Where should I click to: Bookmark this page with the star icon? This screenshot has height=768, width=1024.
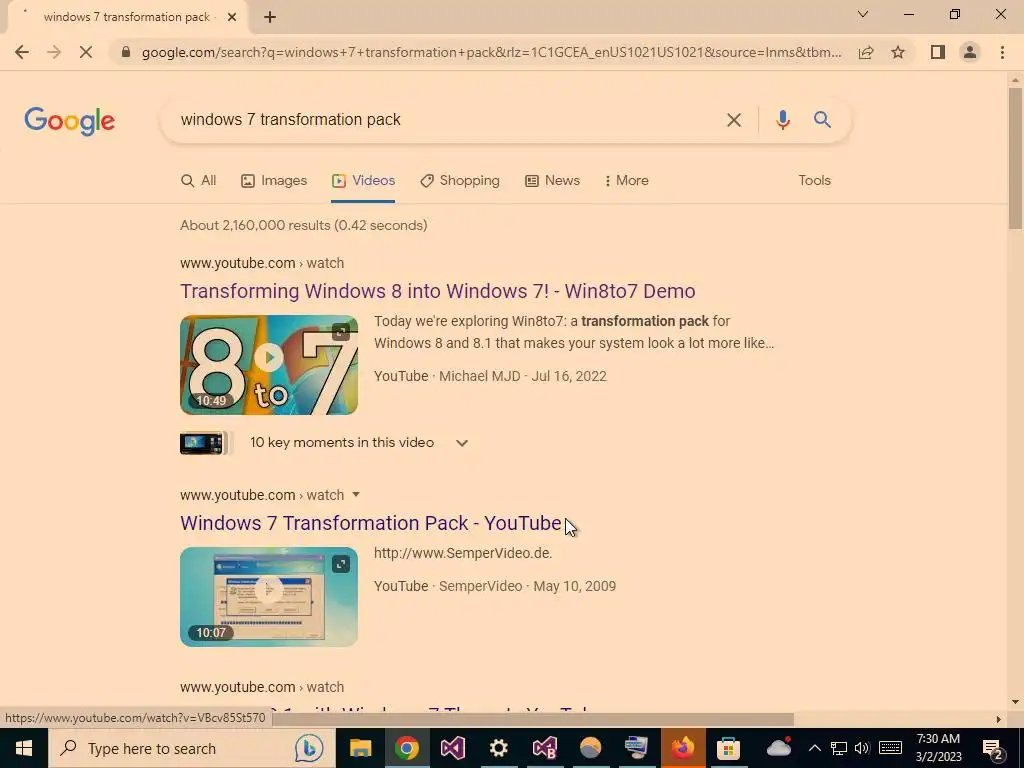[899, 52]
